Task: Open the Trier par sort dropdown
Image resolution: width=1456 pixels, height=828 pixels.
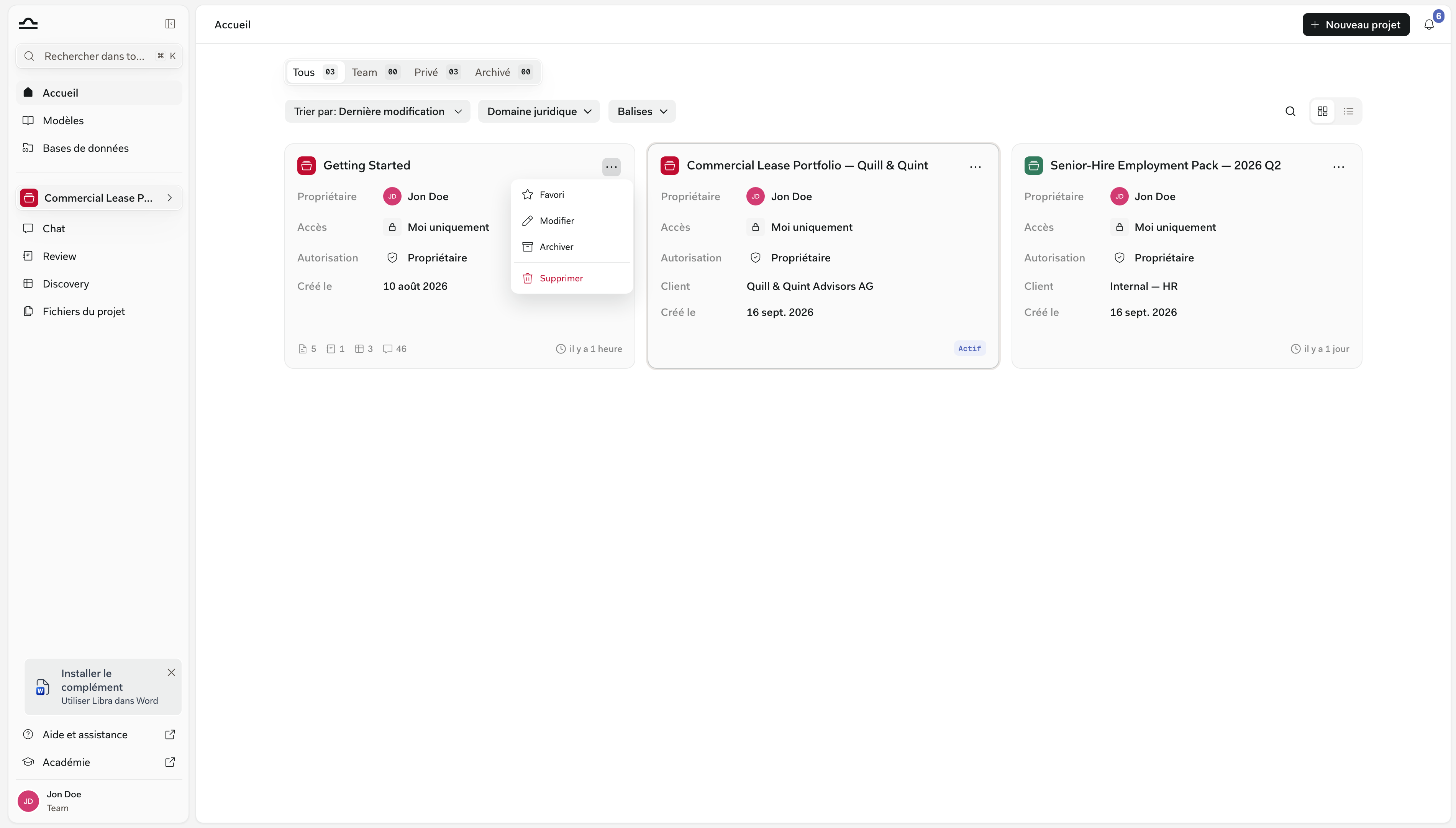Action: pyautogui.click(x=377, y=112)
